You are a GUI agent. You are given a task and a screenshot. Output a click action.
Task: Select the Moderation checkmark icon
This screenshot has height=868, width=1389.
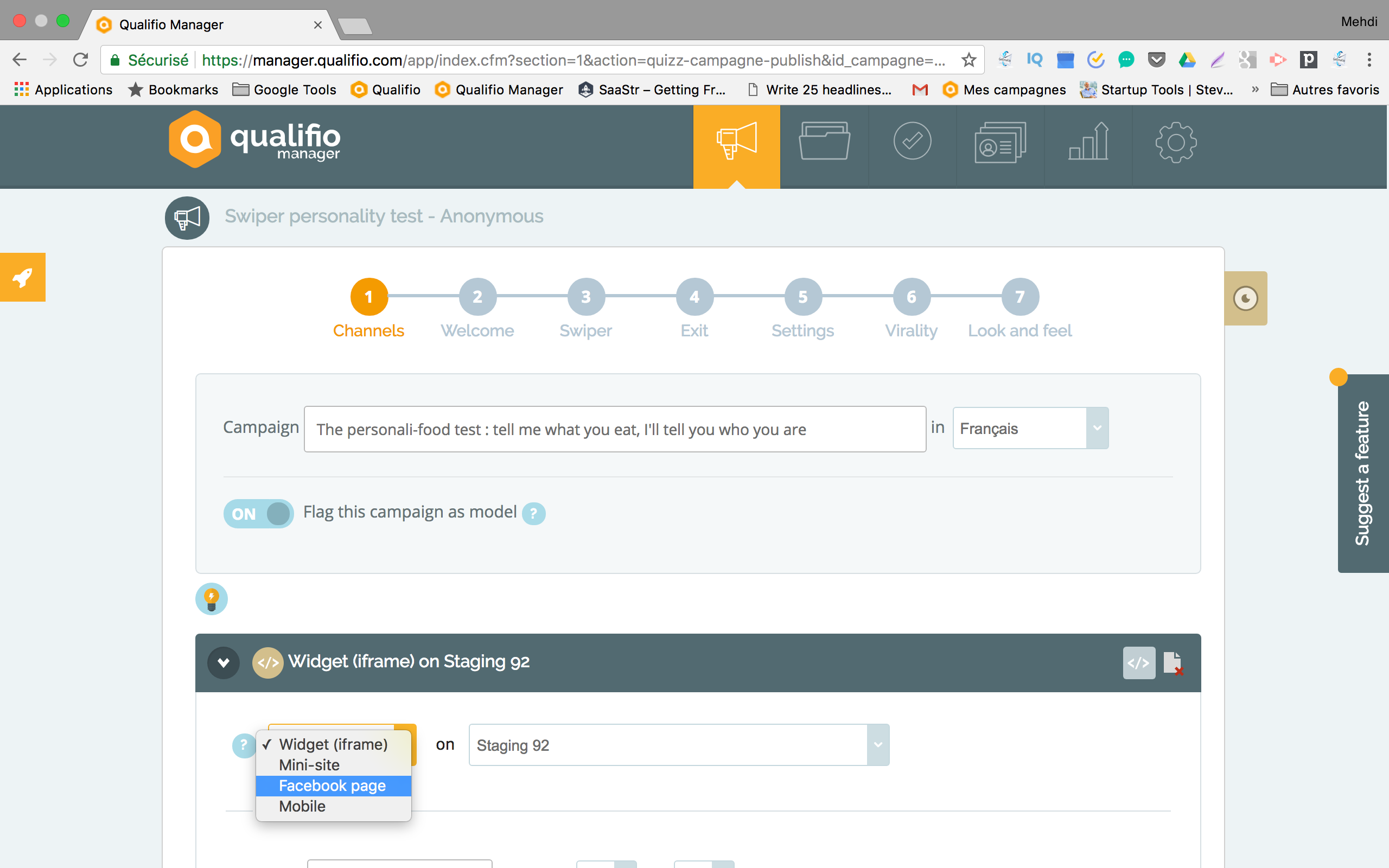911,139
